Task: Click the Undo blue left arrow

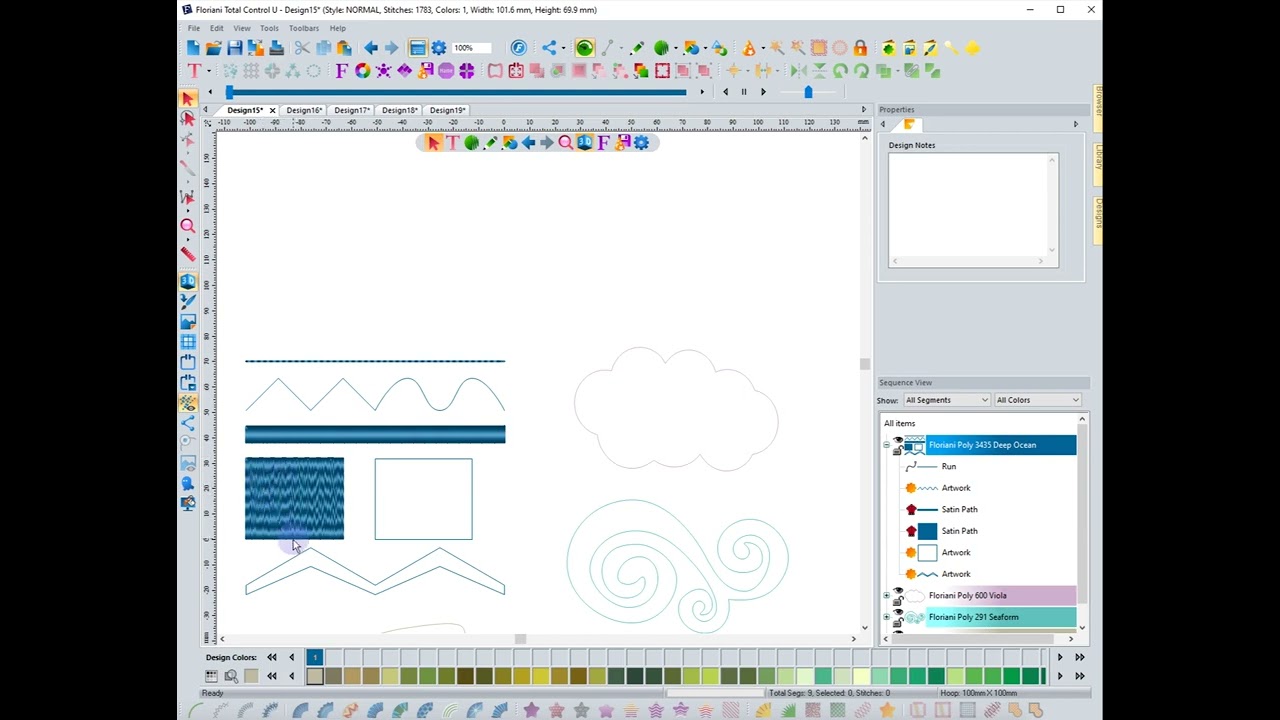Action: (371, 48)
